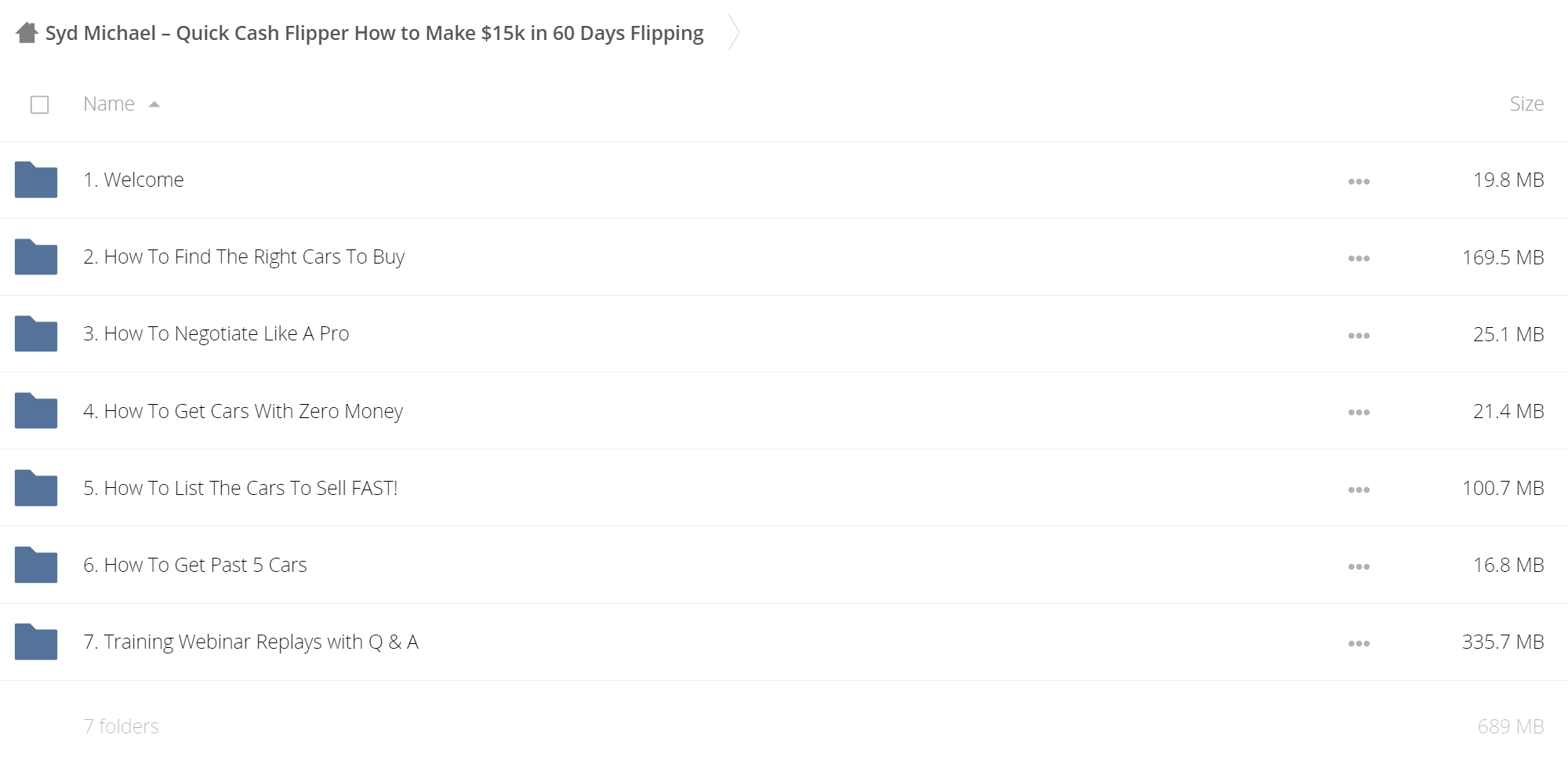This screenshot has height=775, width=1568.
Task: Open the 4. How To Get Cars With Zero Money folder
Action: pos(243,411)
